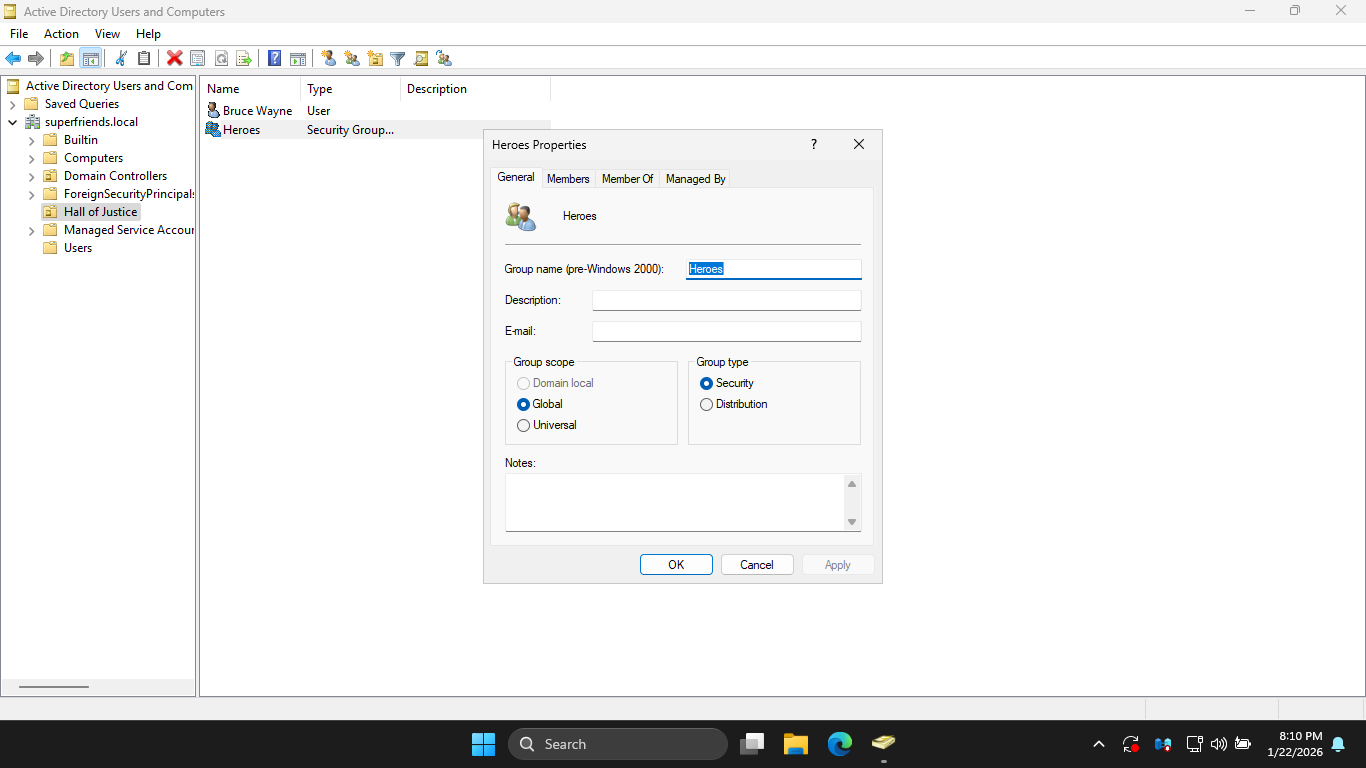Click the Up one level folder icon
Viewport: 1366px width, 768px height.
pyautogui.click(x=67, y=59)
